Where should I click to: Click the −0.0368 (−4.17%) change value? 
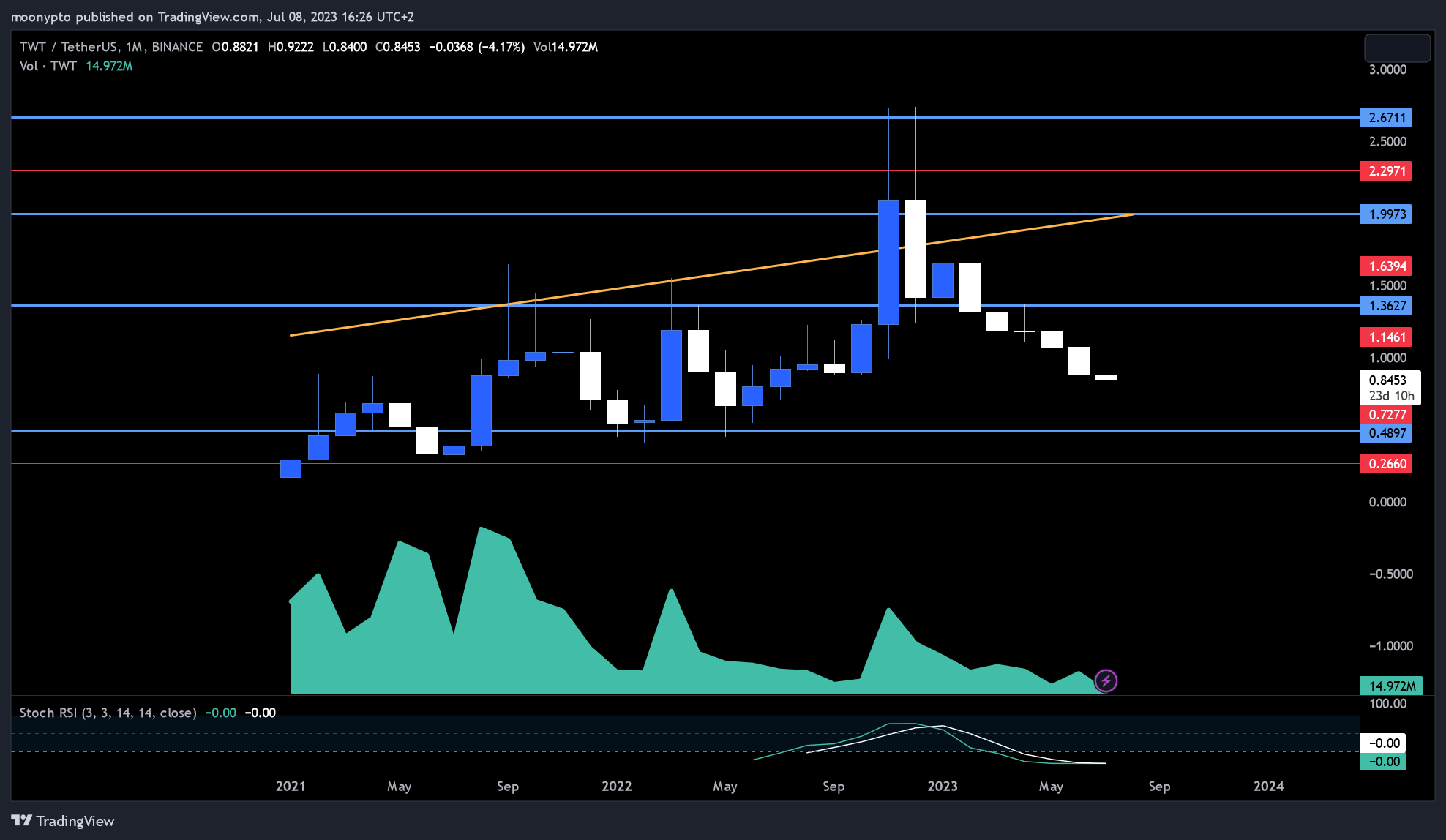pyautogui.click(x=476, y=47)
